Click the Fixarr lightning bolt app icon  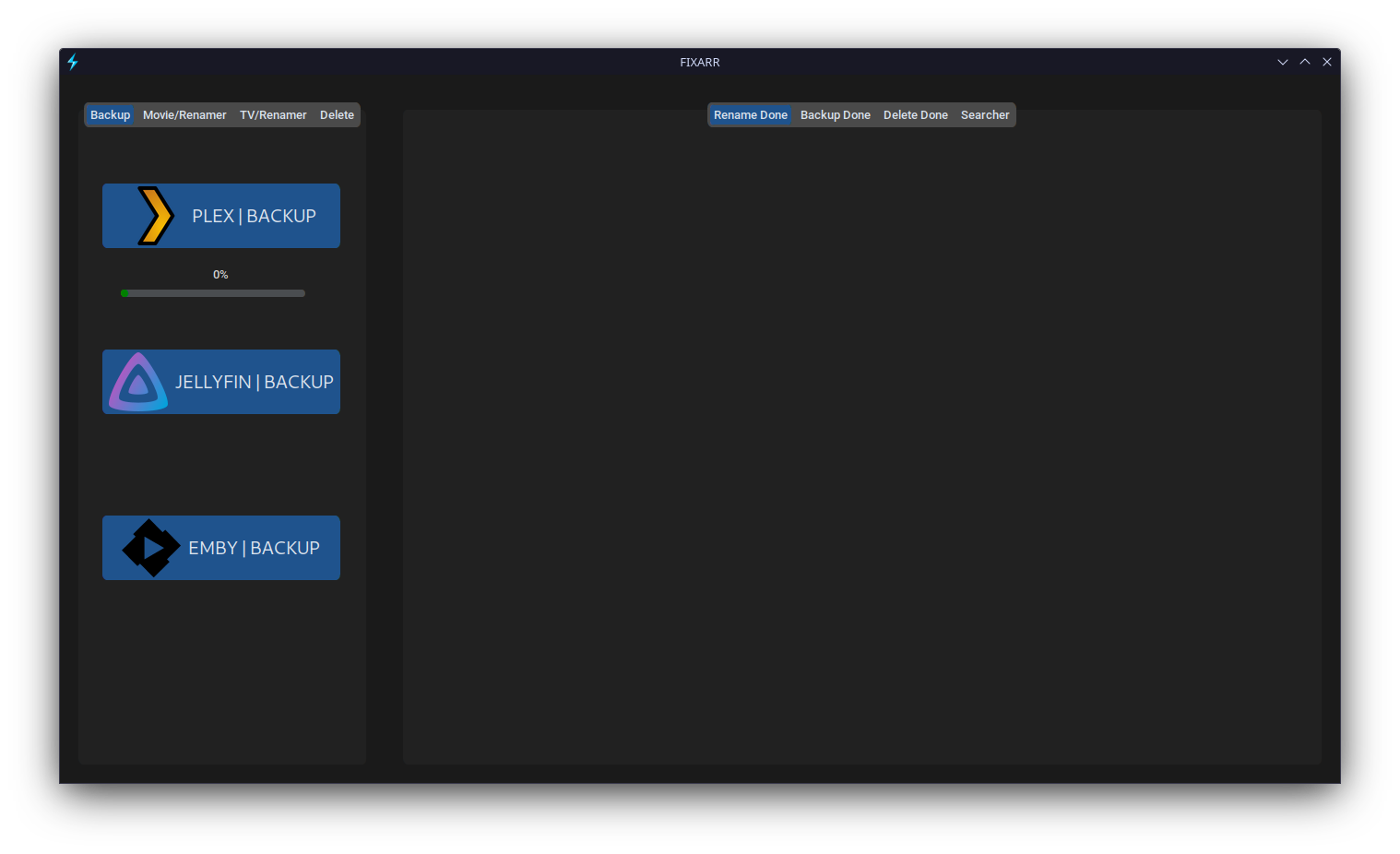[73, 62]
